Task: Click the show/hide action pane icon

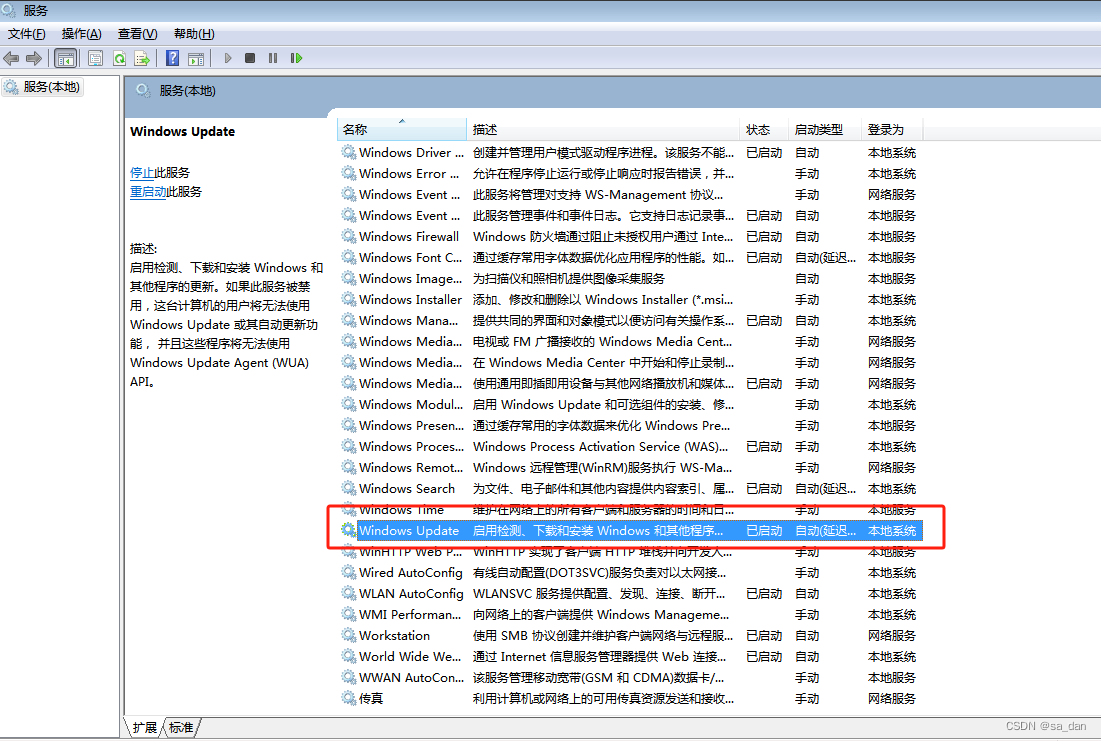Action: pyautogui.click(x=196, y=58)
